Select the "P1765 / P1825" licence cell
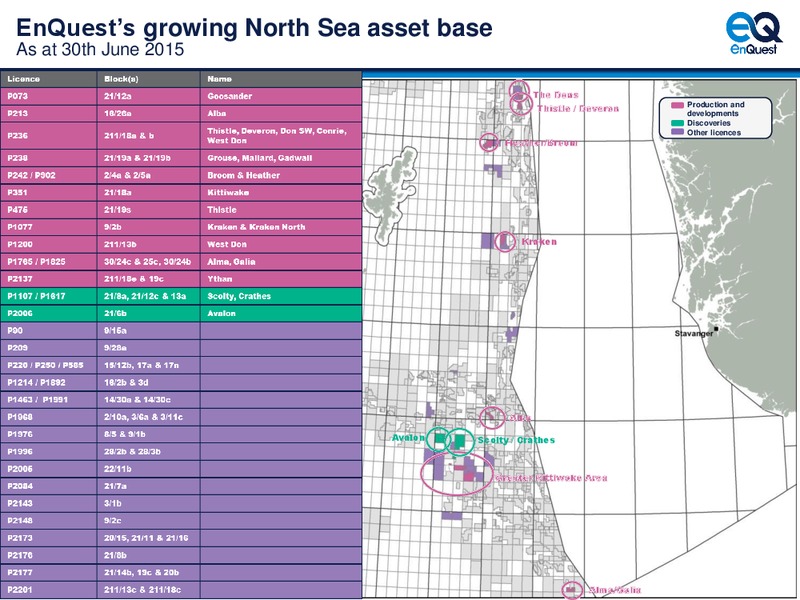 (x=48, y=262)
